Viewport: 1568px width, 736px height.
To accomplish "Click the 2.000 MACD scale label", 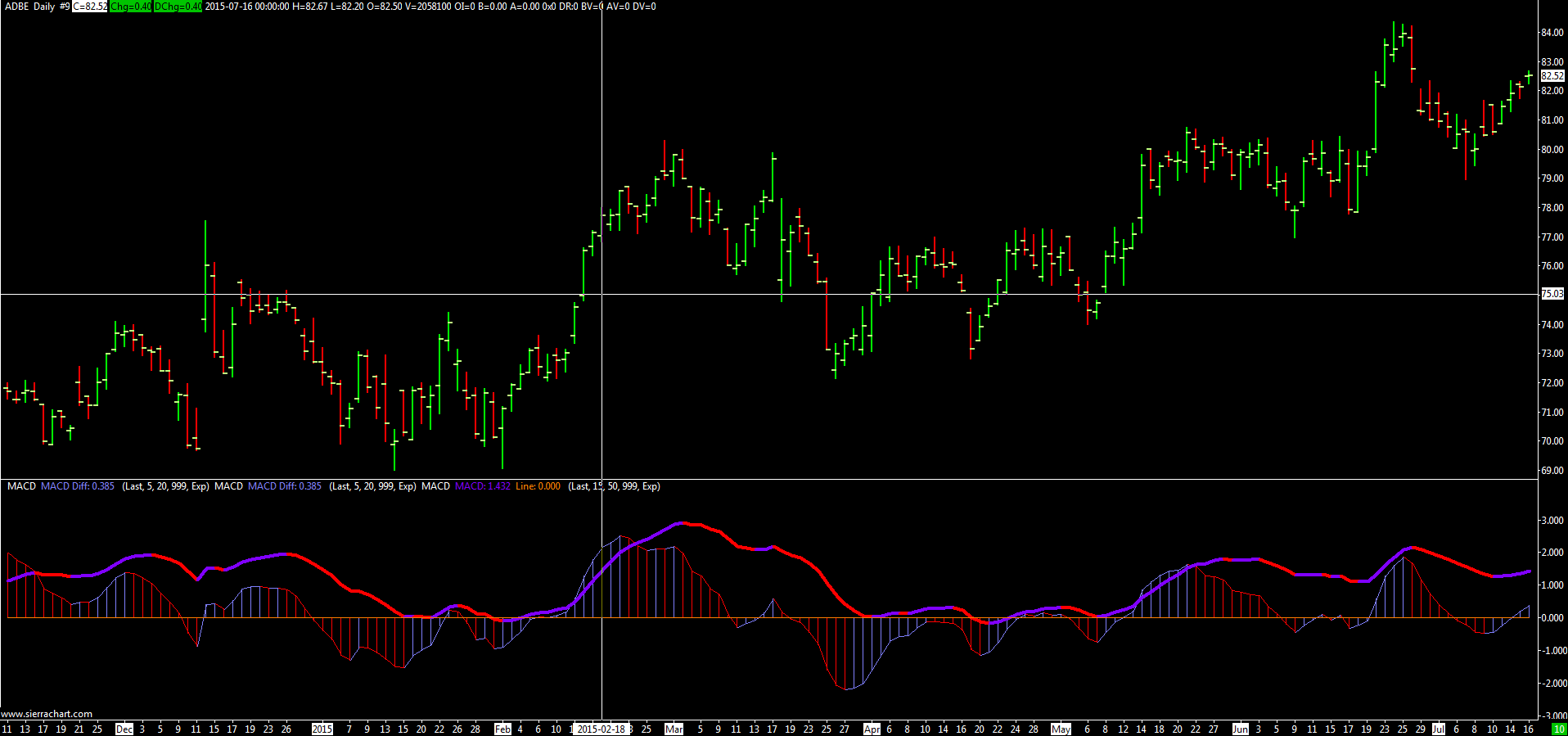I will 1552,553.
